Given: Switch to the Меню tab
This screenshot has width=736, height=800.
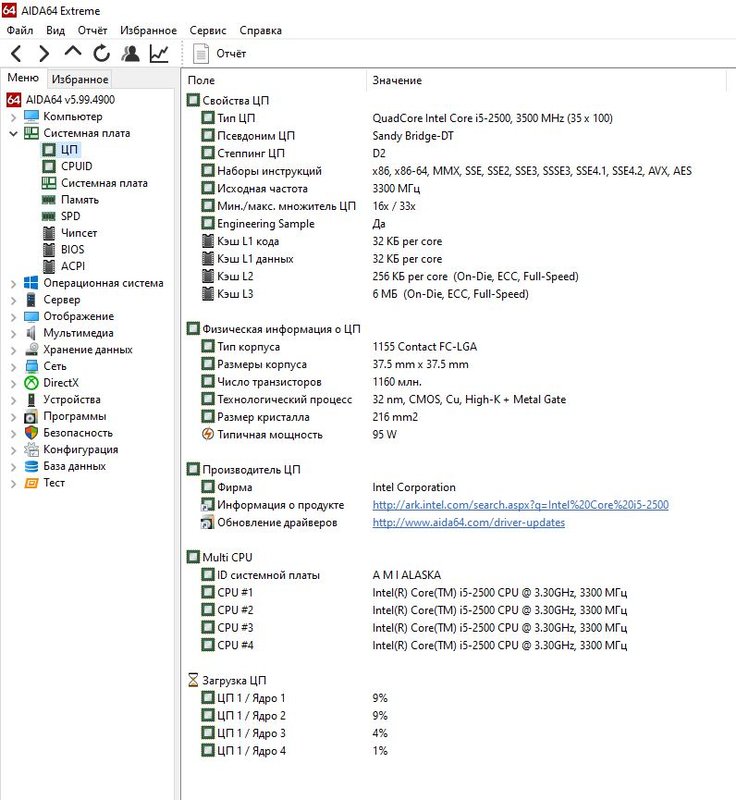Looking at the screenshot, I should click(23, 78).
